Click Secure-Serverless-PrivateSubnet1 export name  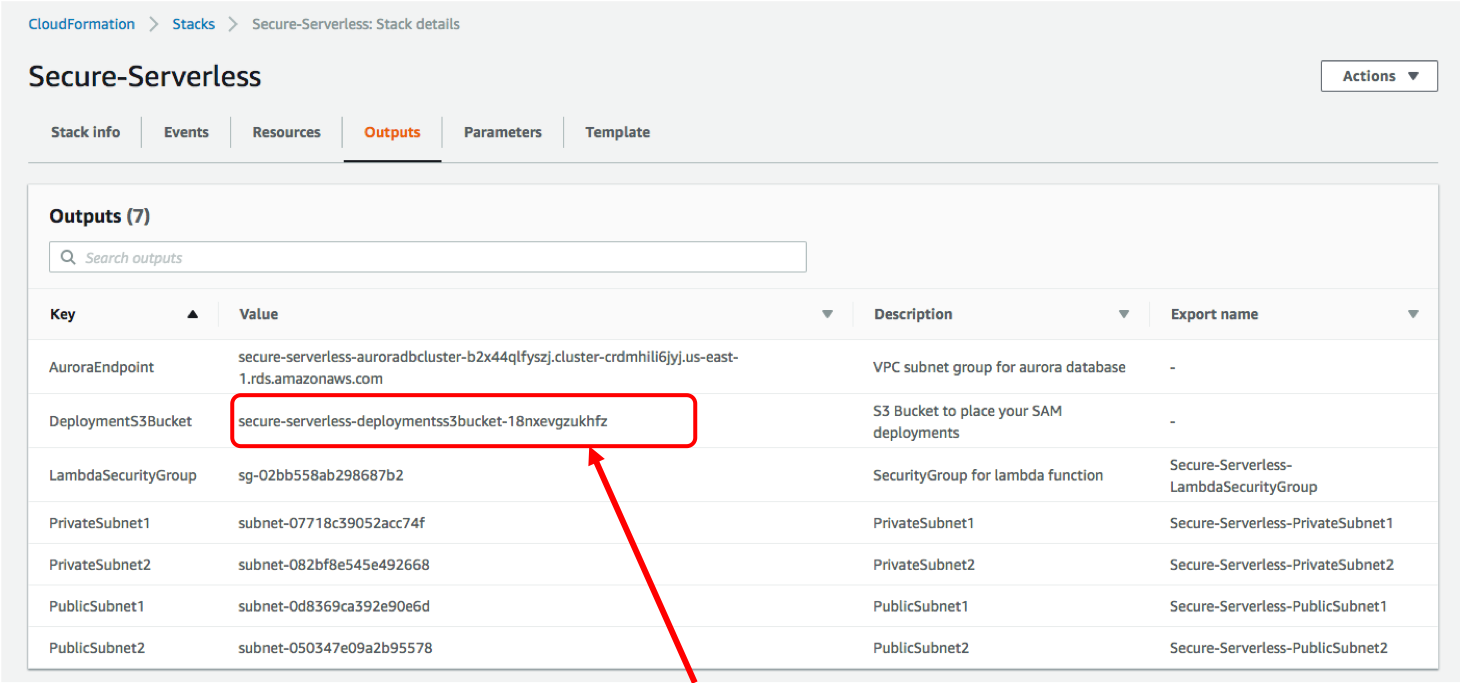pos(1281,523)
